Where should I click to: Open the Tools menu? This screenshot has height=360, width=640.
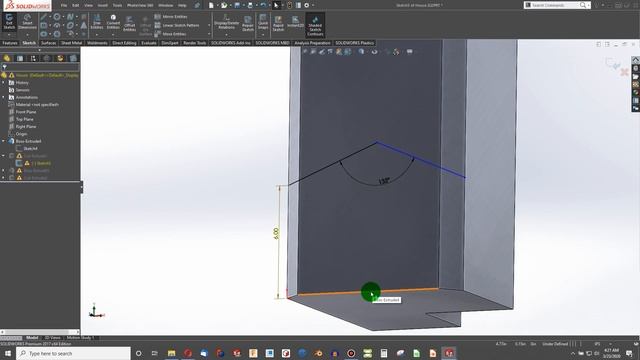point(117,5)
